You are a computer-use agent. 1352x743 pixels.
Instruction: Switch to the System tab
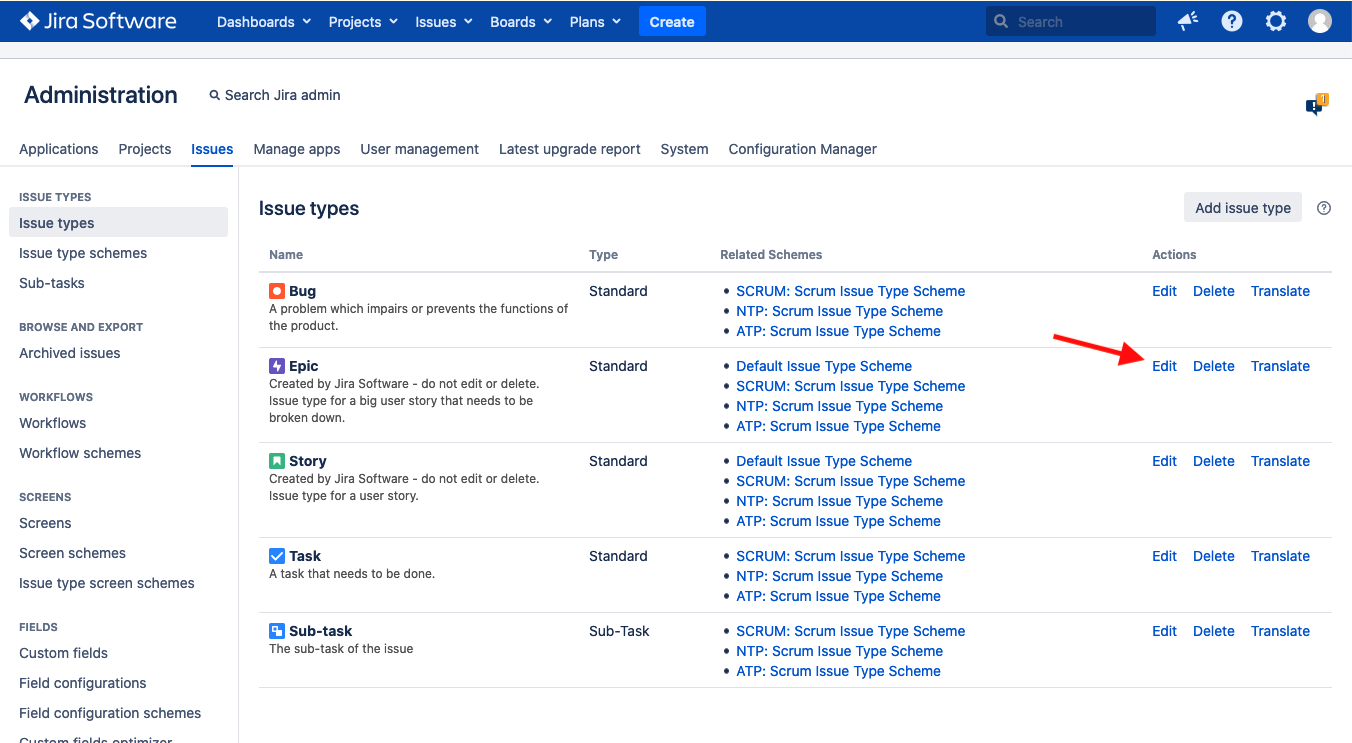[685, 149]
